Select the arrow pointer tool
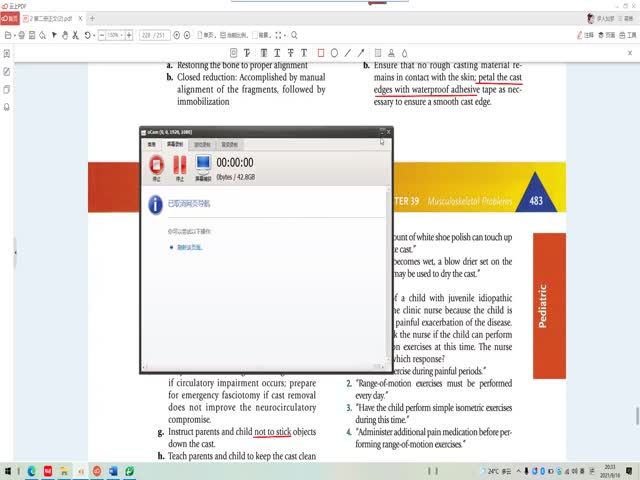This screenshot has width=640, height=480. pyautogui.click(x=54, y=36)
